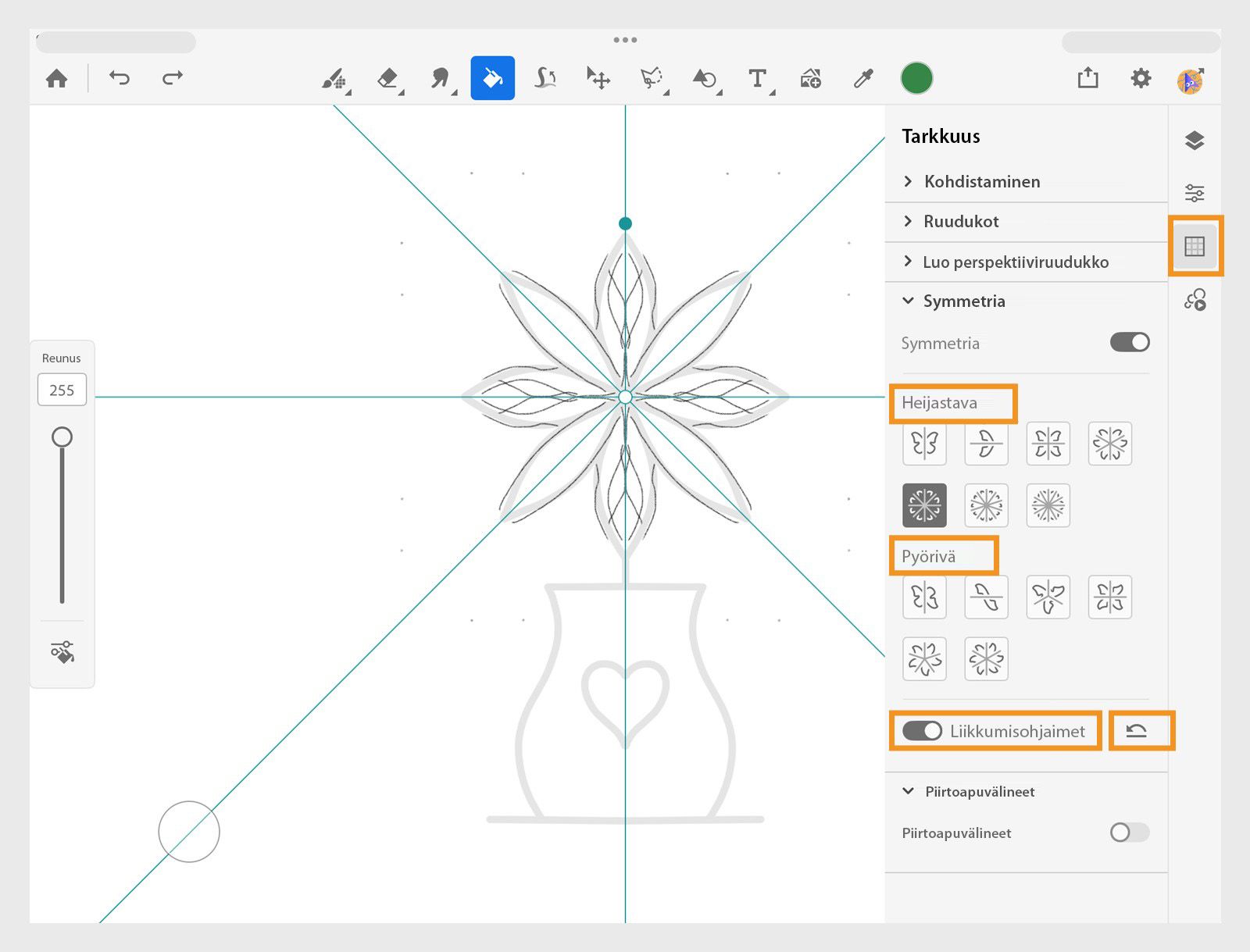Screen dimensions: 1250x952
Task: Open the Comments and motion panel icon
Action: 1195,300
